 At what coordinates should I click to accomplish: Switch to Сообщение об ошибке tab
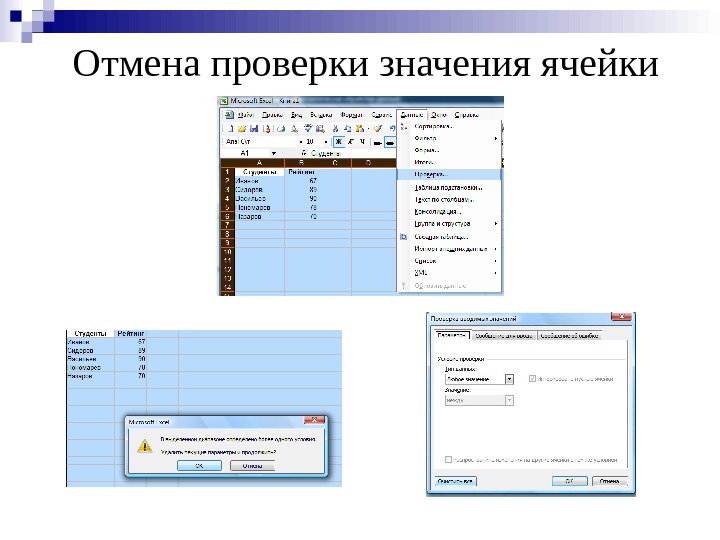(x=569, y=336)
